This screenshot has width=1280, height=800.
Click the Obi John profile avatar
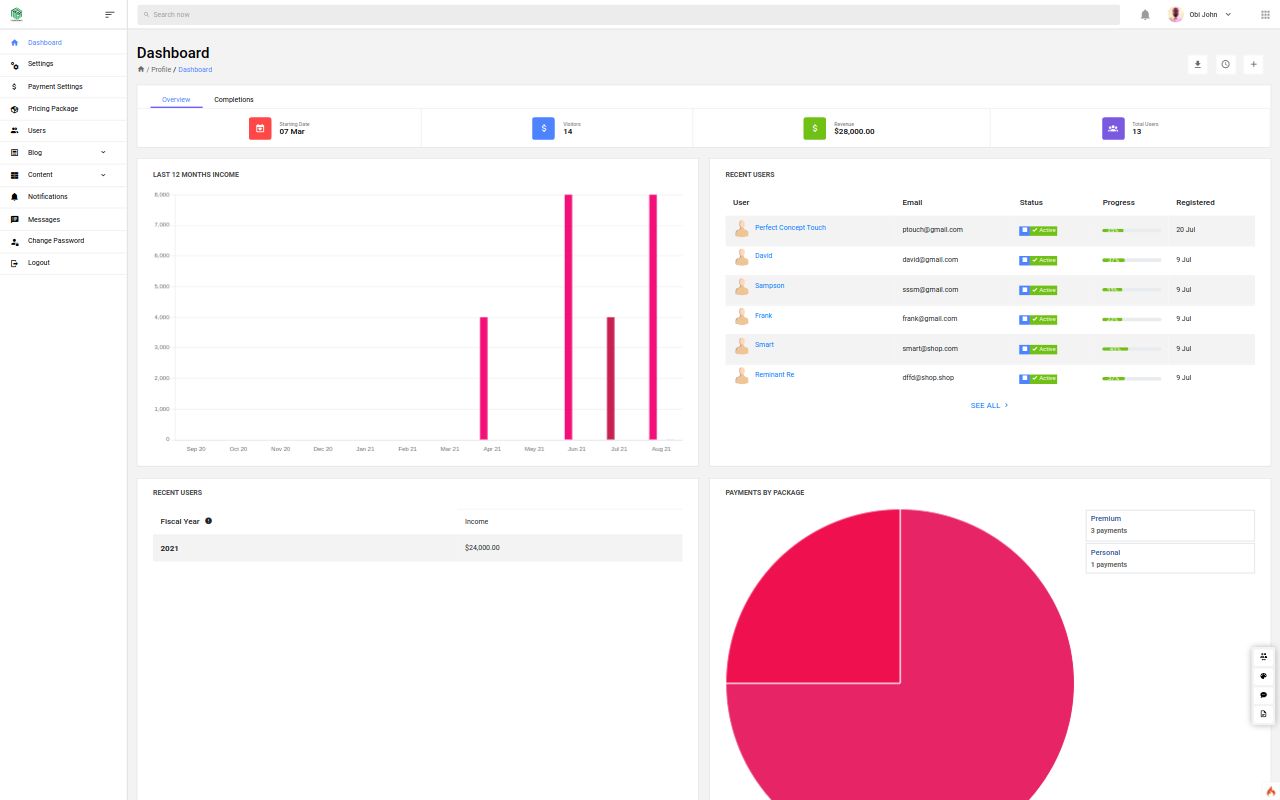point(1175,15)
